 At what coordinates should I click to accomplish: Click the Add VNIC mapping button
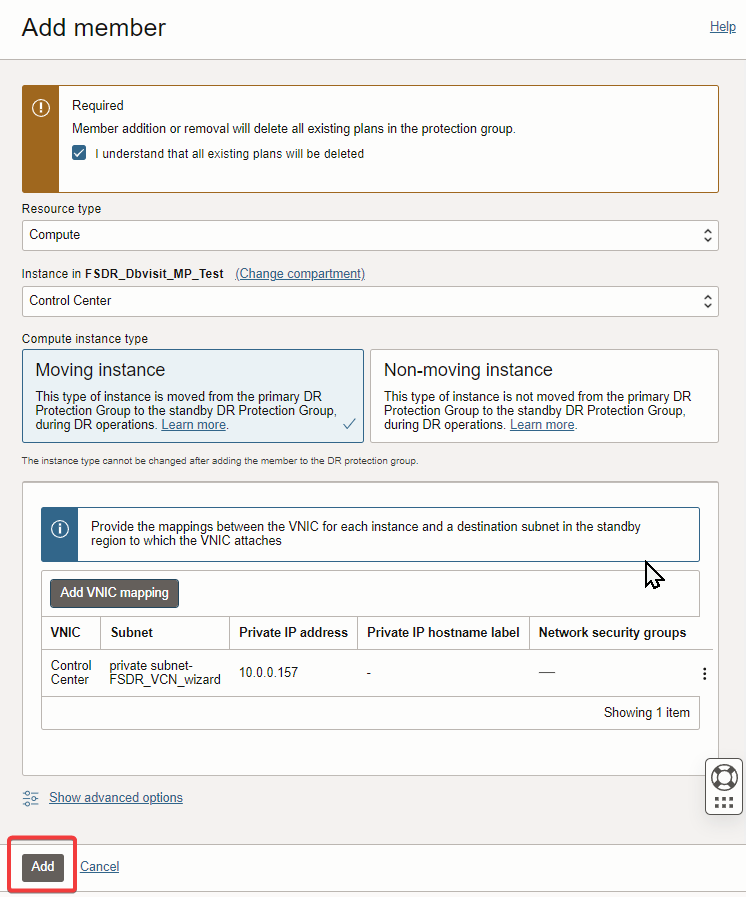114,593
